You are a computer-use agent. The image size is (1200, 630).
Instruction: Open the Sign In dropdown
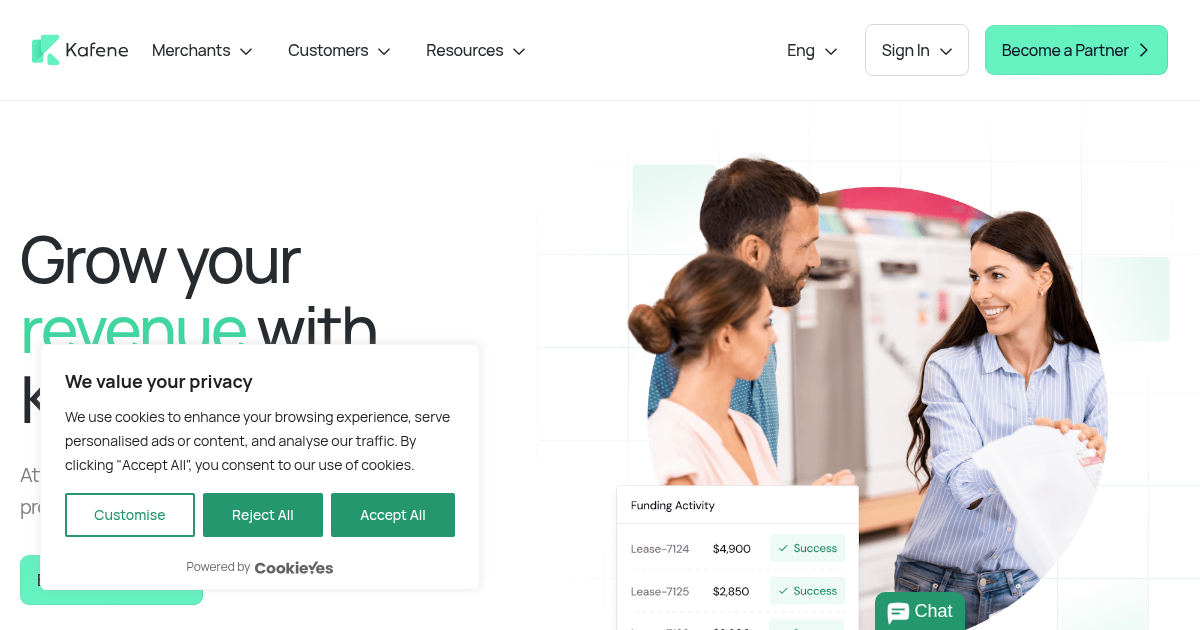point(917,50)
